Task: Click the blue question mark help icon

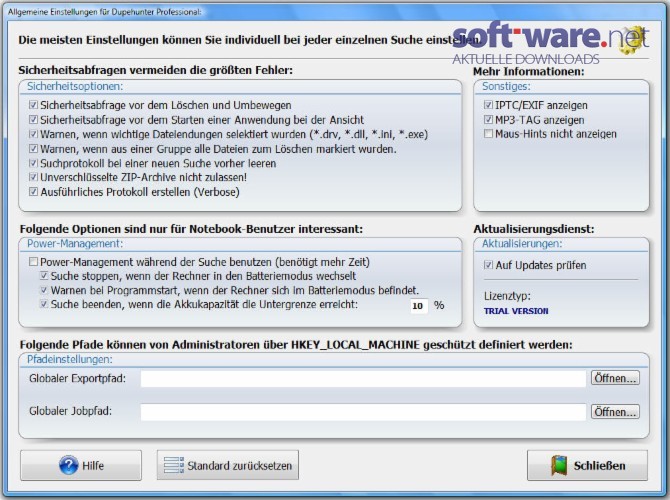Action: (68, 465)
